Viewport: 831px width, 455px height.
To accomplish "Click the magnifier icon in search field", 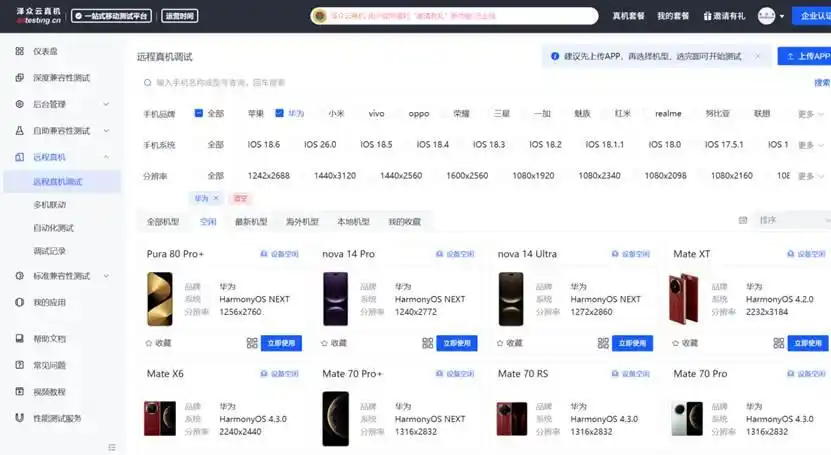I will pos(147,83).
